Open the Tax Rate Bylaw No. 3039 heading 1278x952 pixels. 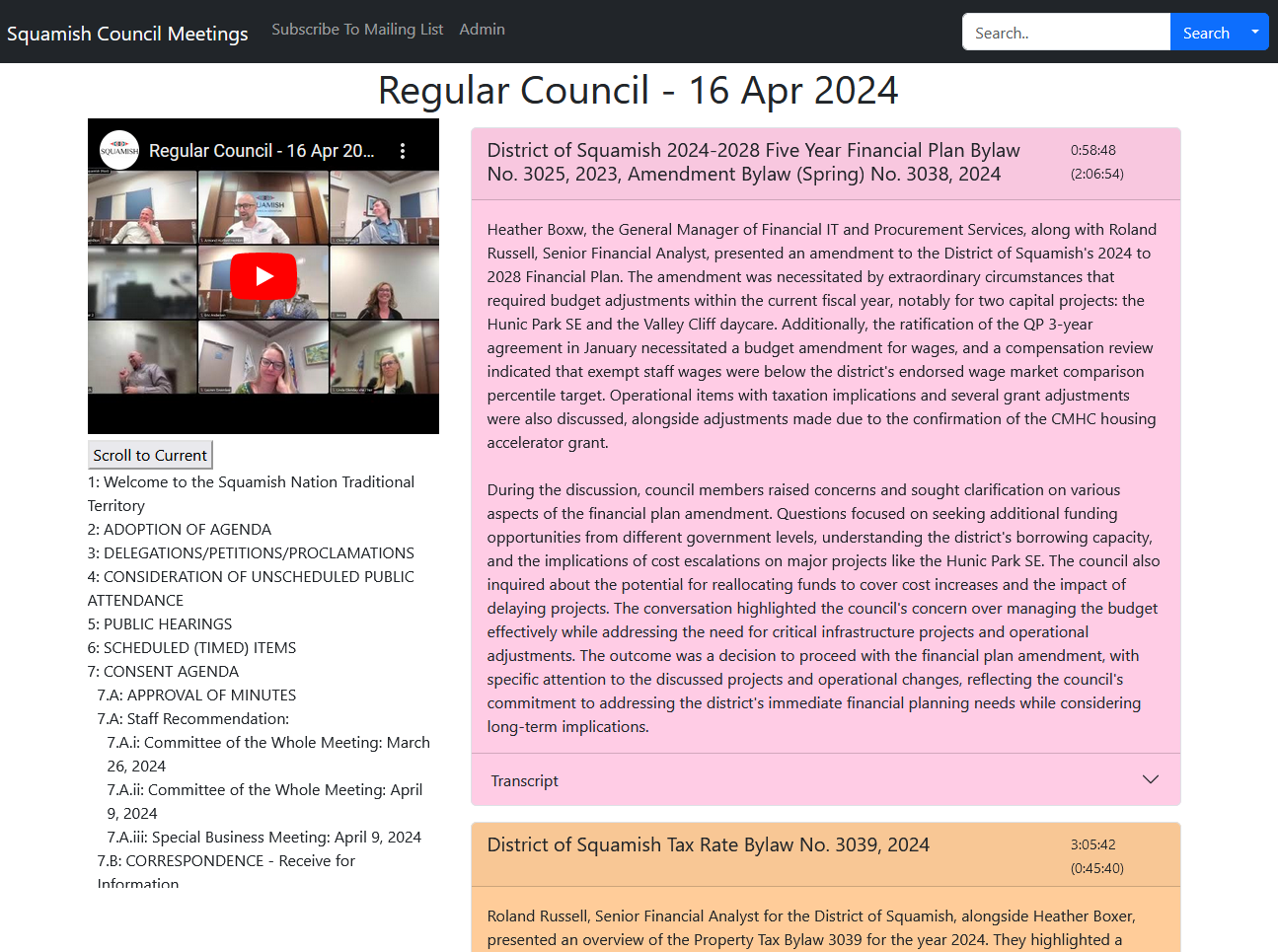click(x=708, y=845)
